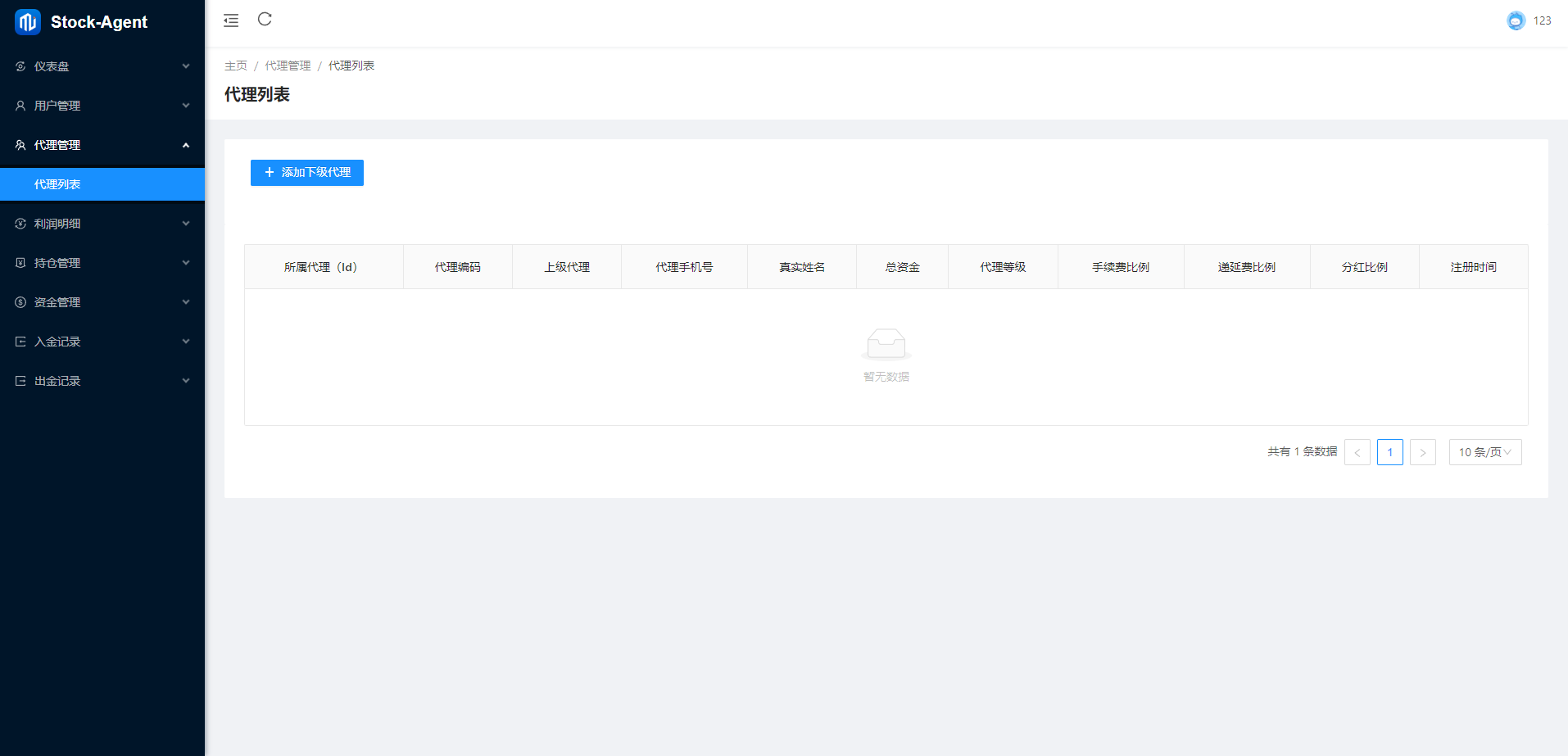Open the 10 条/页 page size dropdown
This screenshot has height=756, width=1568.
coord(1484,452)
